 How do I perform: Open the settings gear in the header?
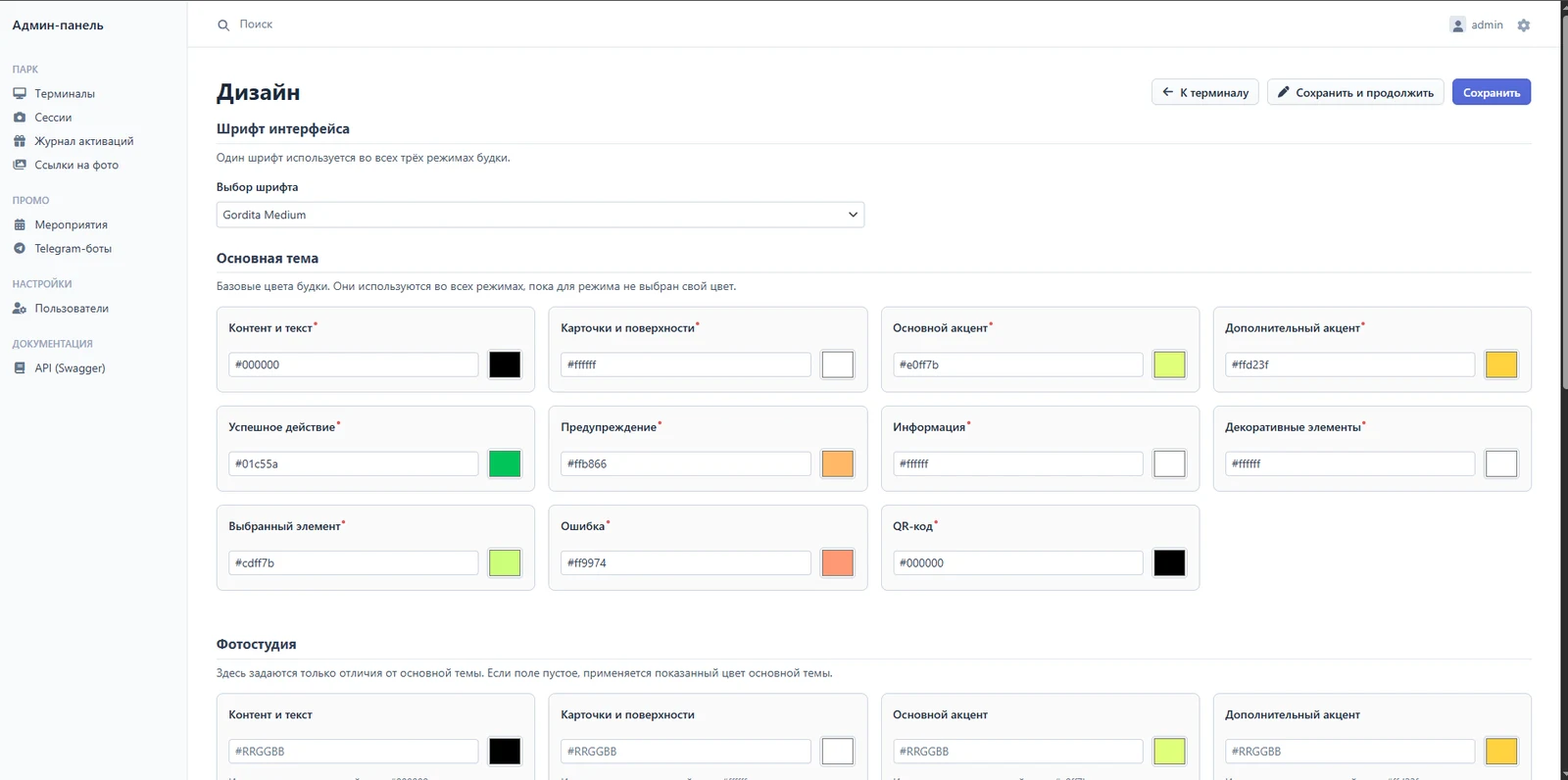pos(1523,25)
